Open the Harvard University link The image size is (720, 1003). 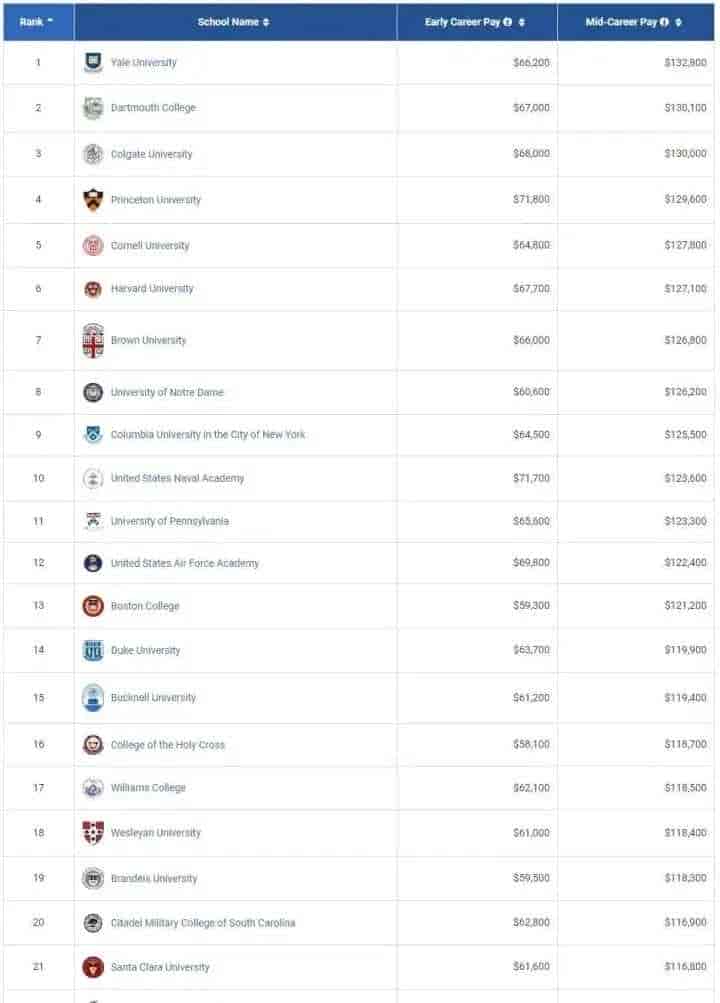pos(152,288)
